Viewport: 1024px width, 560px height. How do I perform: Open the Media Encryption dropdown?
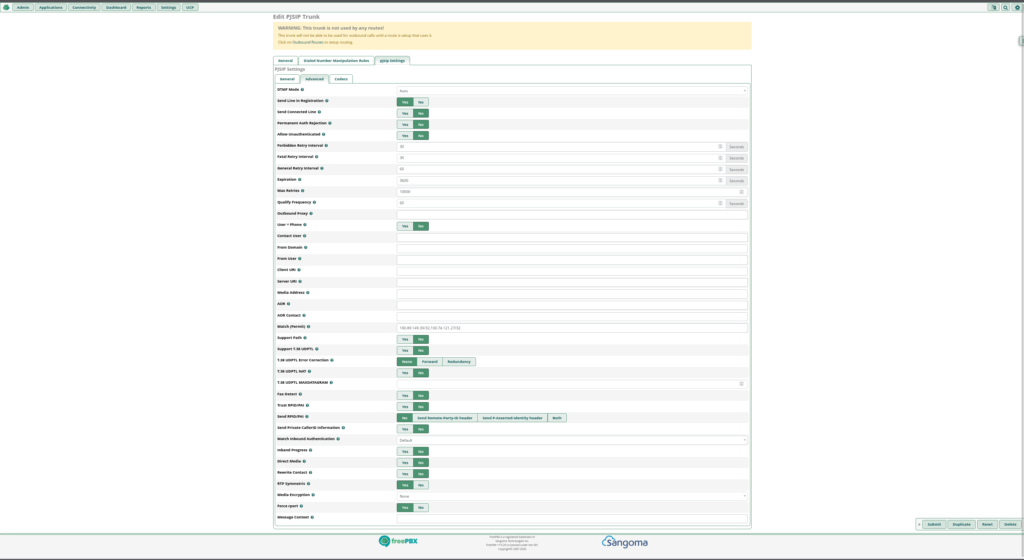pos(572,495)
